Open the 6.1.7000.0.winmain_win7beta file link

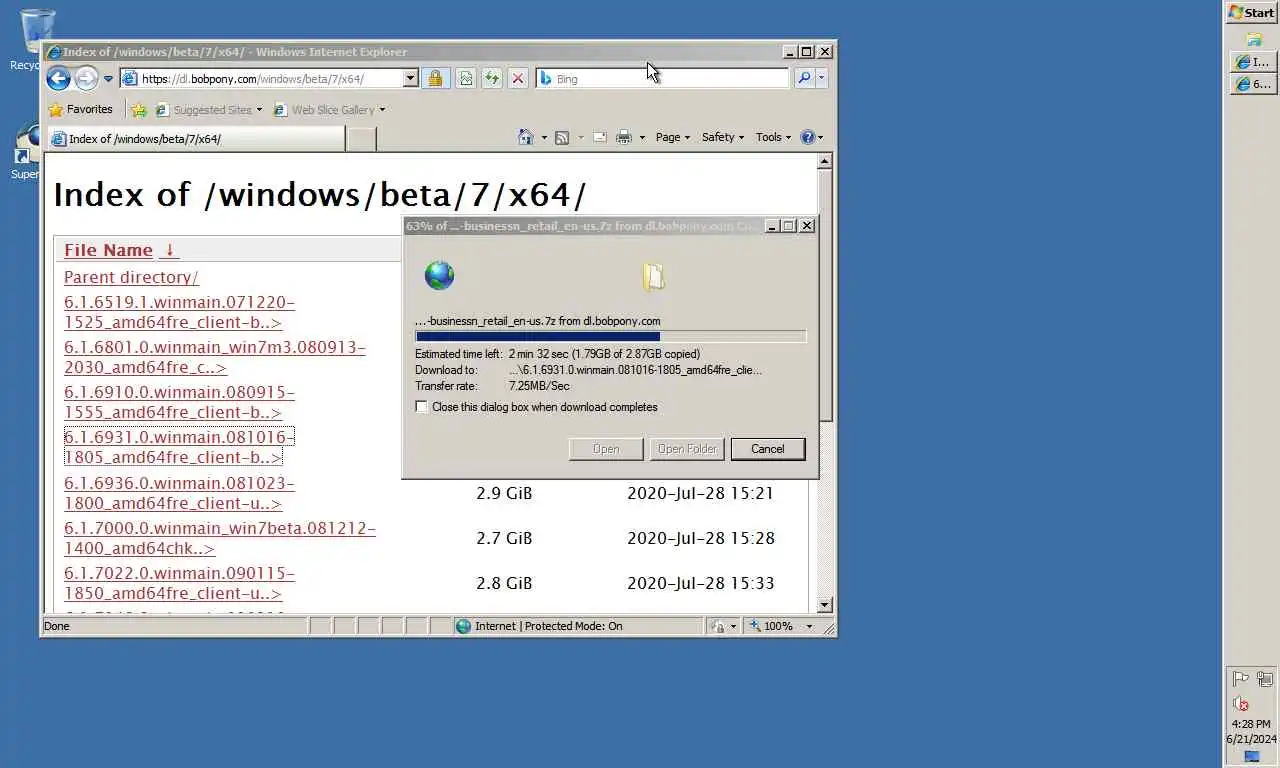[220, 538]
